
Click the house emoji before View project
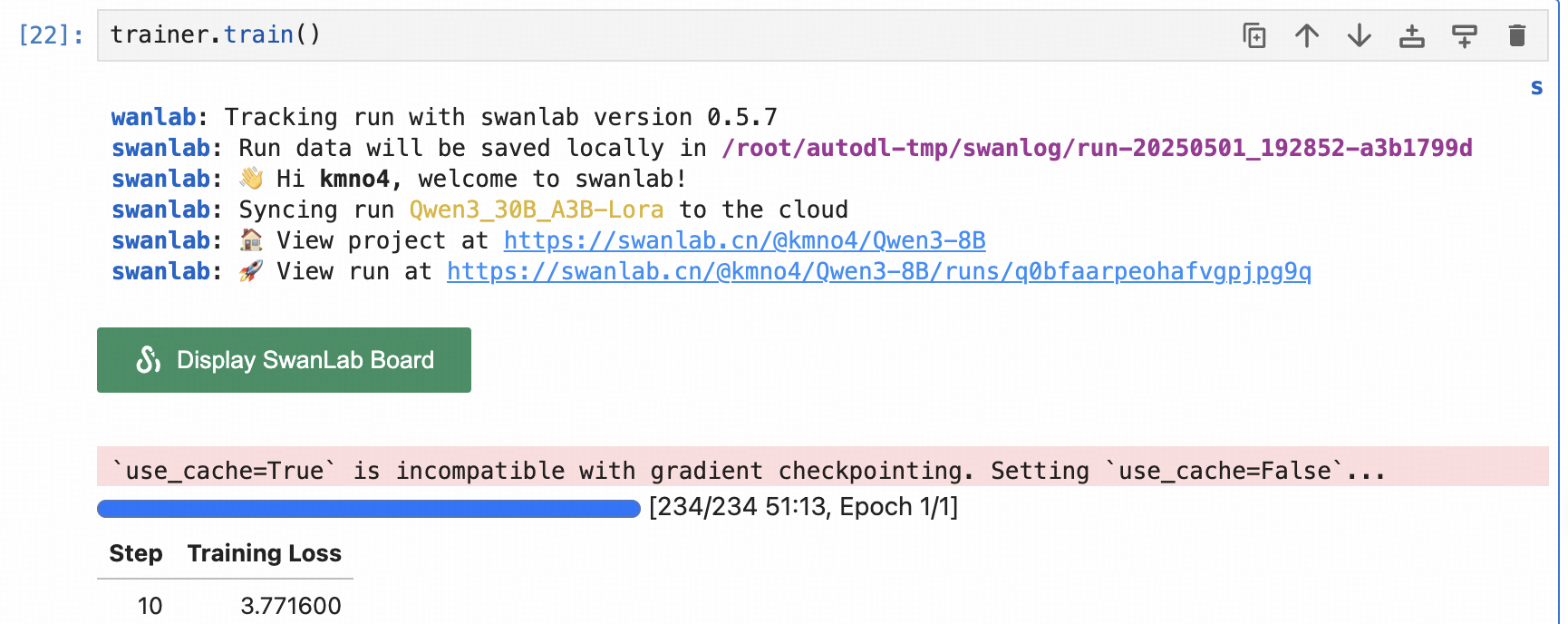[x=251, y=240]
